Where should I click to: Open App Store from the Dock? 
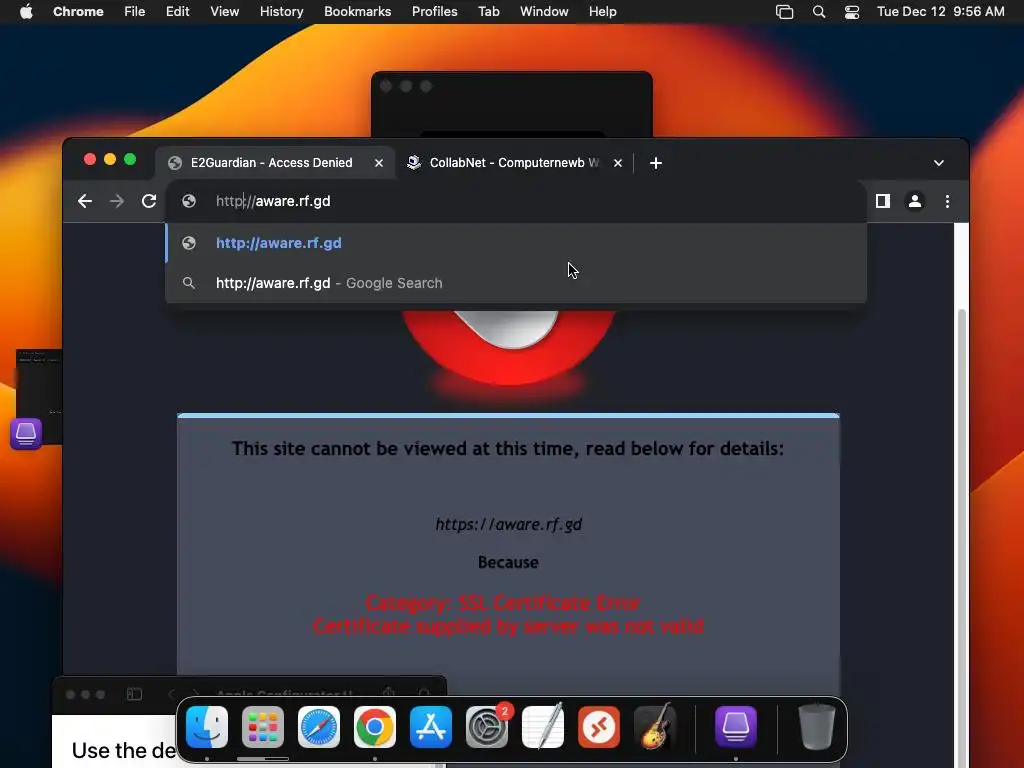[431, 727]
